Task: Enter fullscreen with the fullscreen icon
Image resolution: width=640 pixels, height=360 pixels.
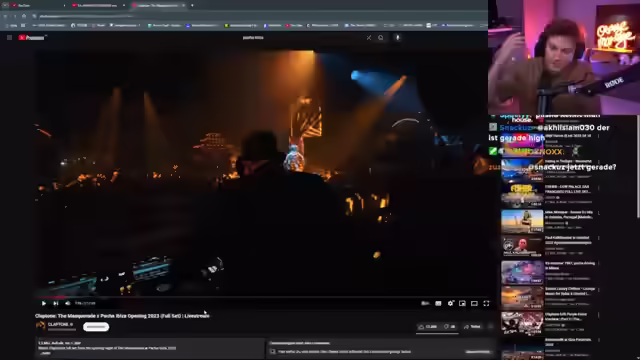Action: 486,303
